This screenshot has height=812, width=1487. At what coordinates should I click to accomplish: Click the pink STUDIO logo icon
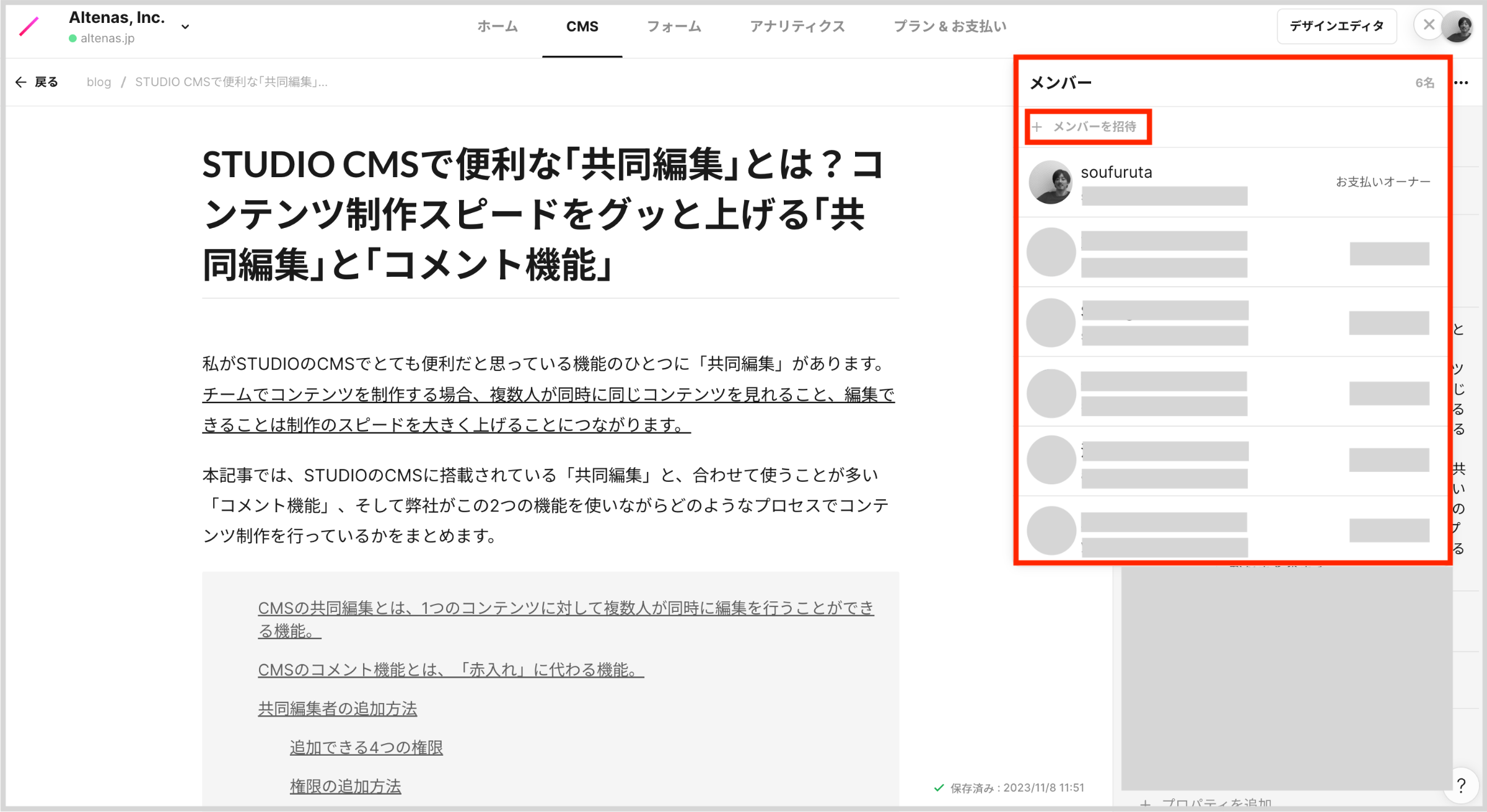29,27
